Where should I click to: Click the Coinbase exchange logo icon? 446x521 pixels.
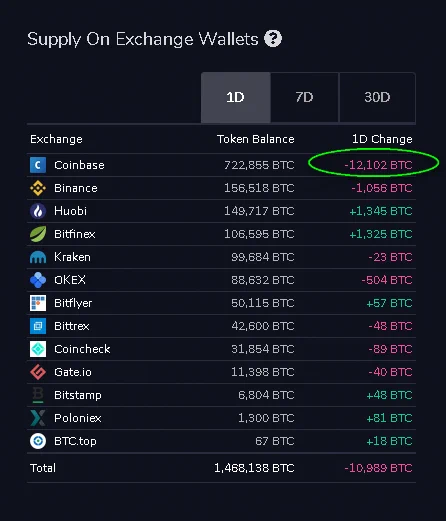(x=38, y=165)
